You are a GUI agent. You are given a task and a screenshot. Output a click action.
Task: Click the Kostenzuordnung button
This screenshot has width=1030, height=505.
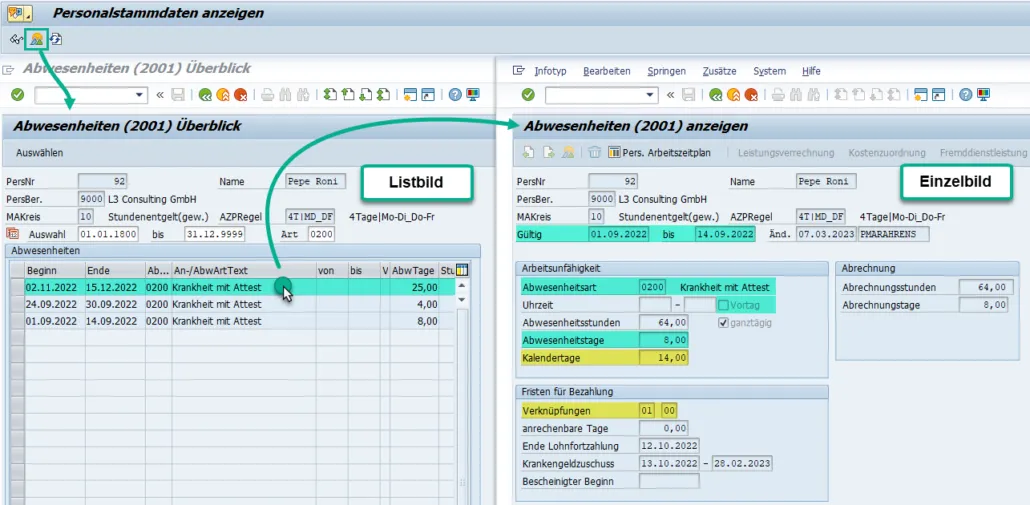pyautogui.click(x=887, y=153)
